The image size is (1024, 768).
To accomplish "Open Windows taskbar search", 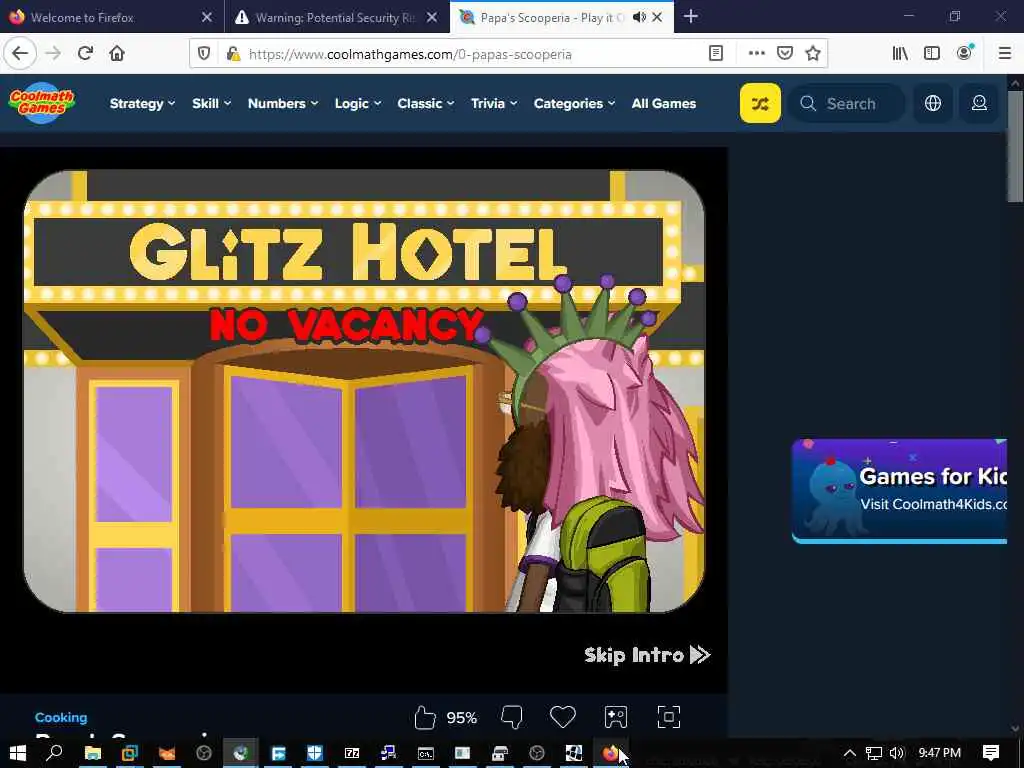I will click(55, 753).
